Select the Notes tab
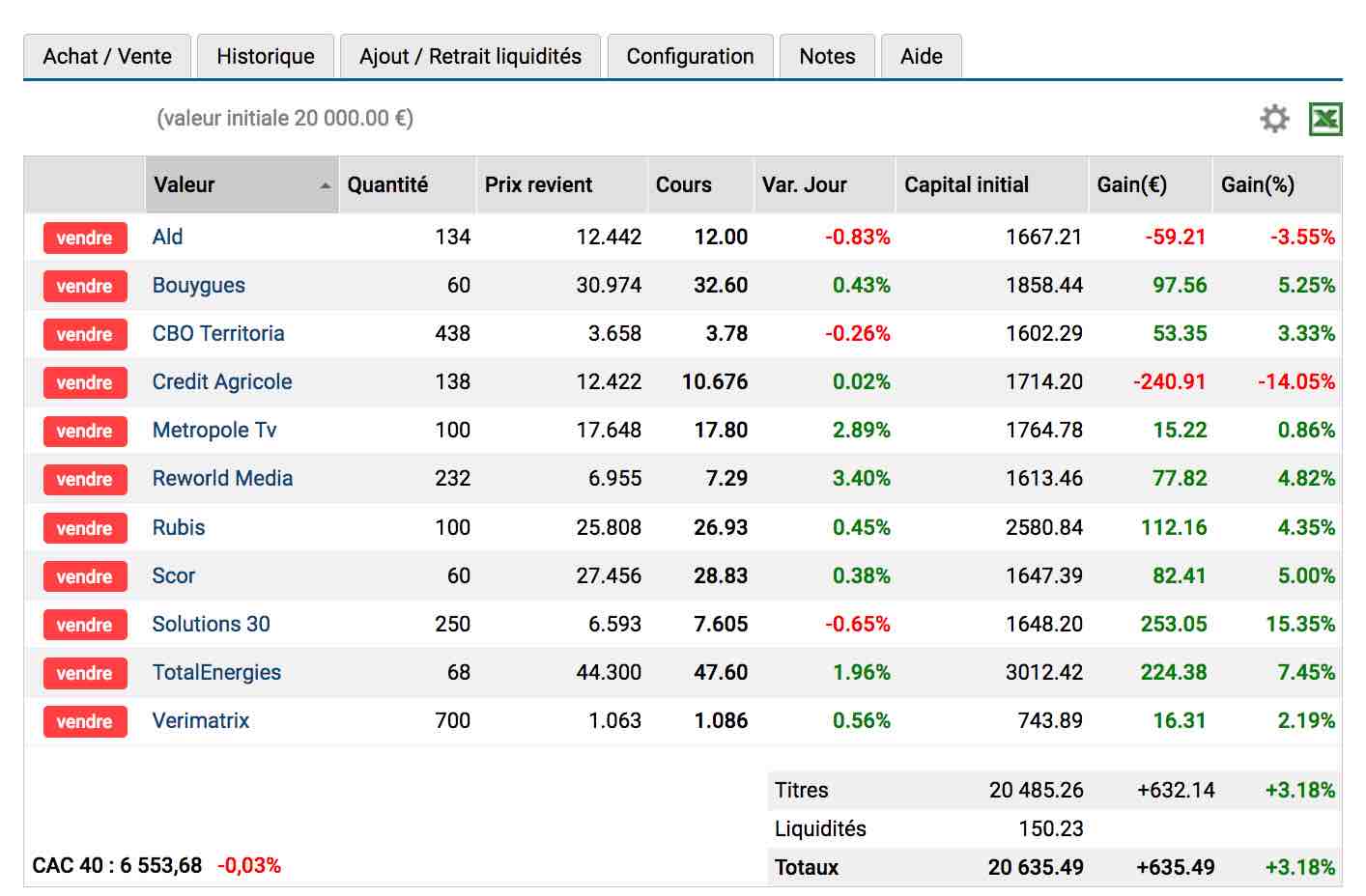 827,56
